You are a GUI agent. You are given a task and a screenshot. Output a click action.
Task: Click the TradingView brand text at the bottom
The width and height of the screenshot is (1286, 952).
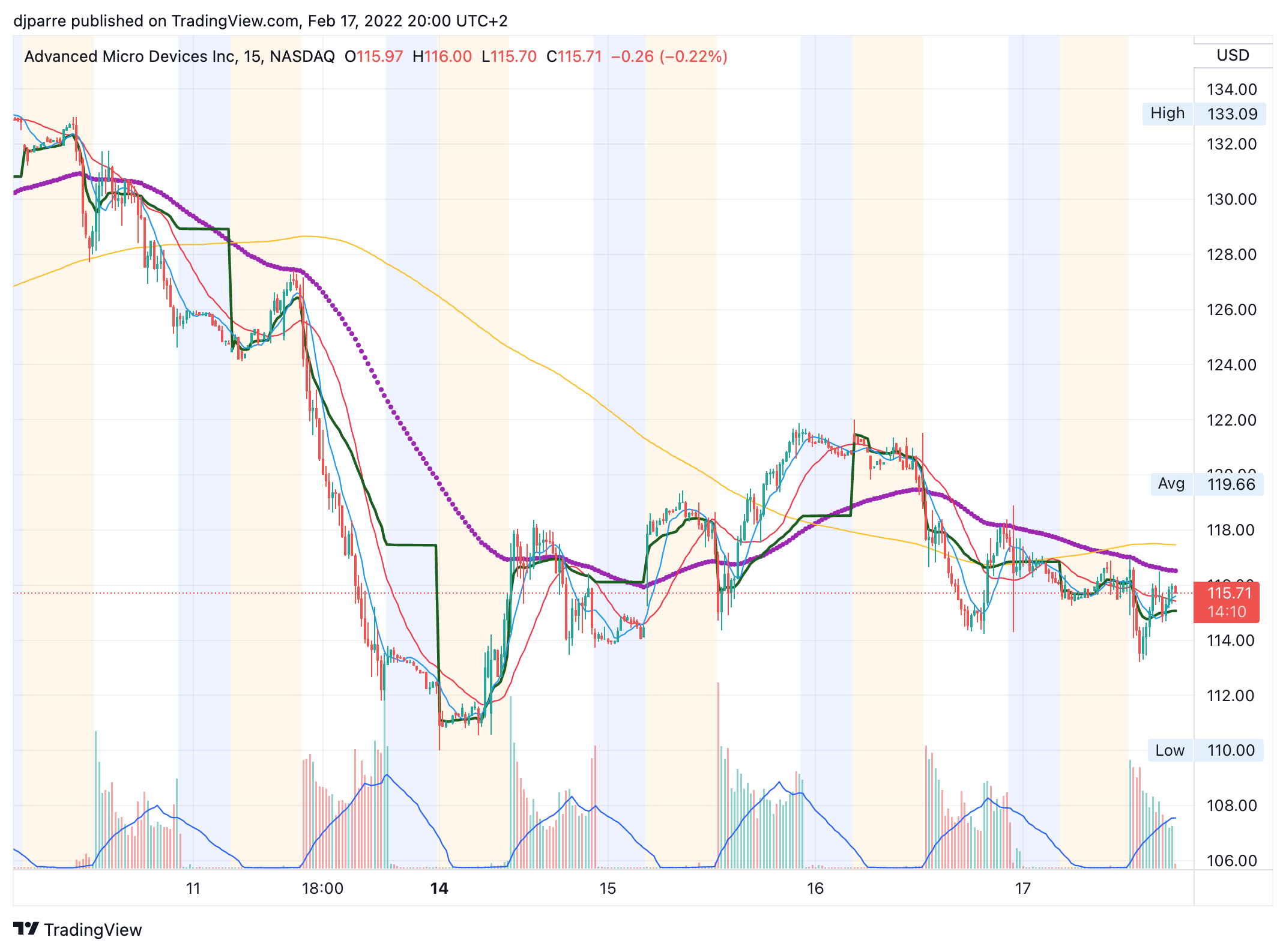point(93,930)
